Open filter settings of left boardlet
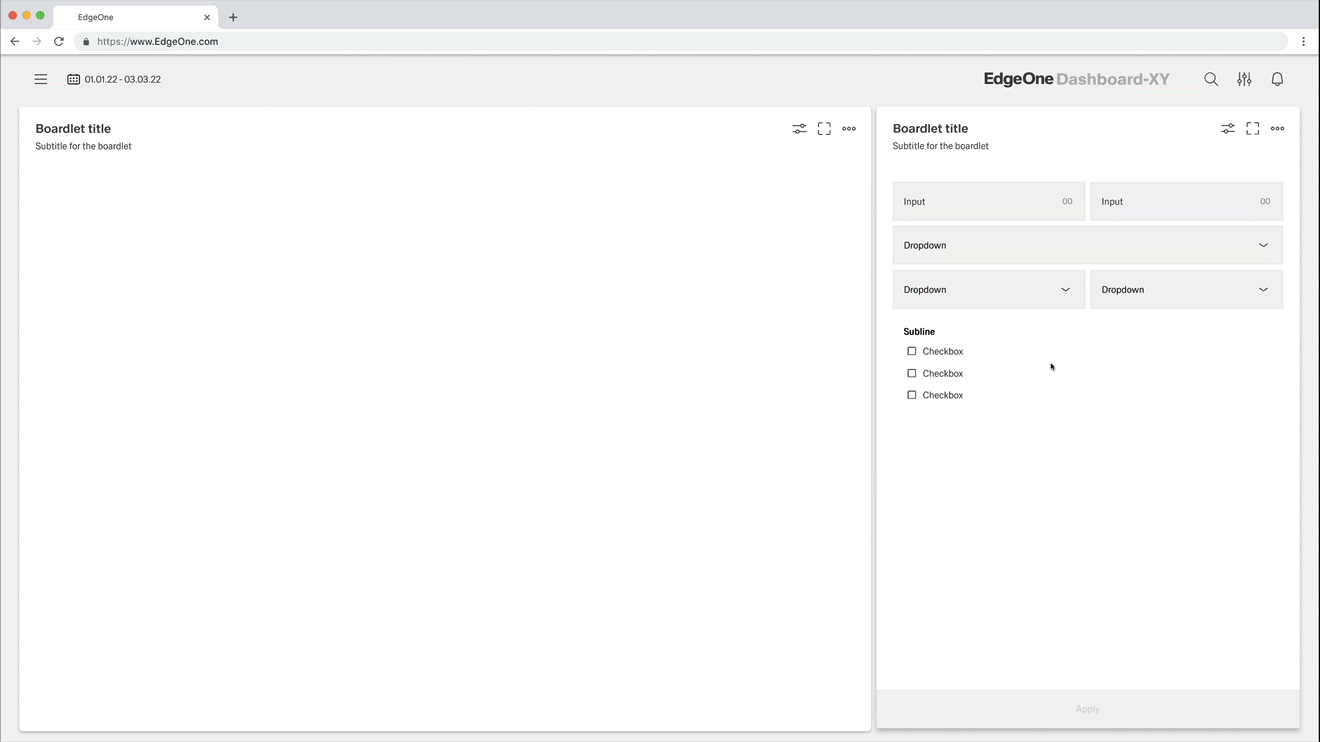The height and width of the screenshot is (742, 1320). [799, 129]
